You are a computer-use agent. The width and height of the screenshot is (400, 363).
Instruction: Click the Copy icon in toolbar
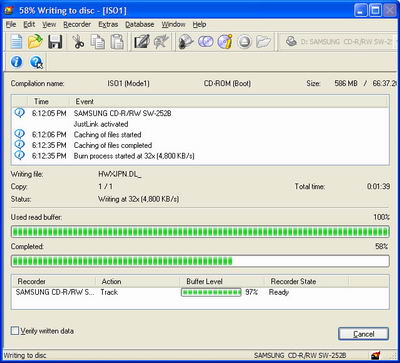(98, 42)
